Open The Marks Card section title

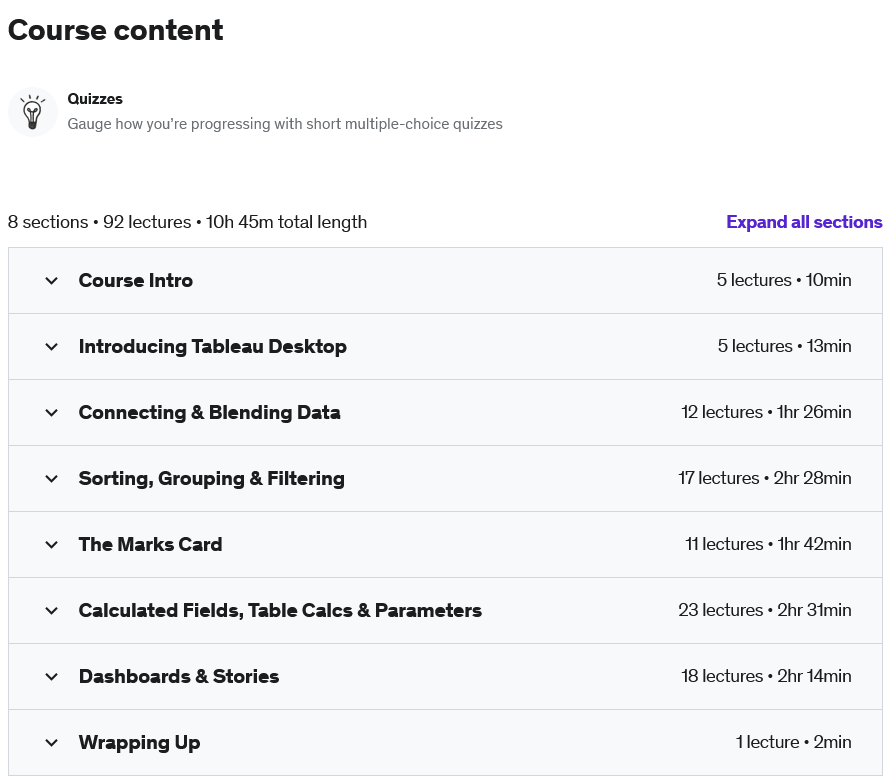pyautogui.click(x=150, y=544)
